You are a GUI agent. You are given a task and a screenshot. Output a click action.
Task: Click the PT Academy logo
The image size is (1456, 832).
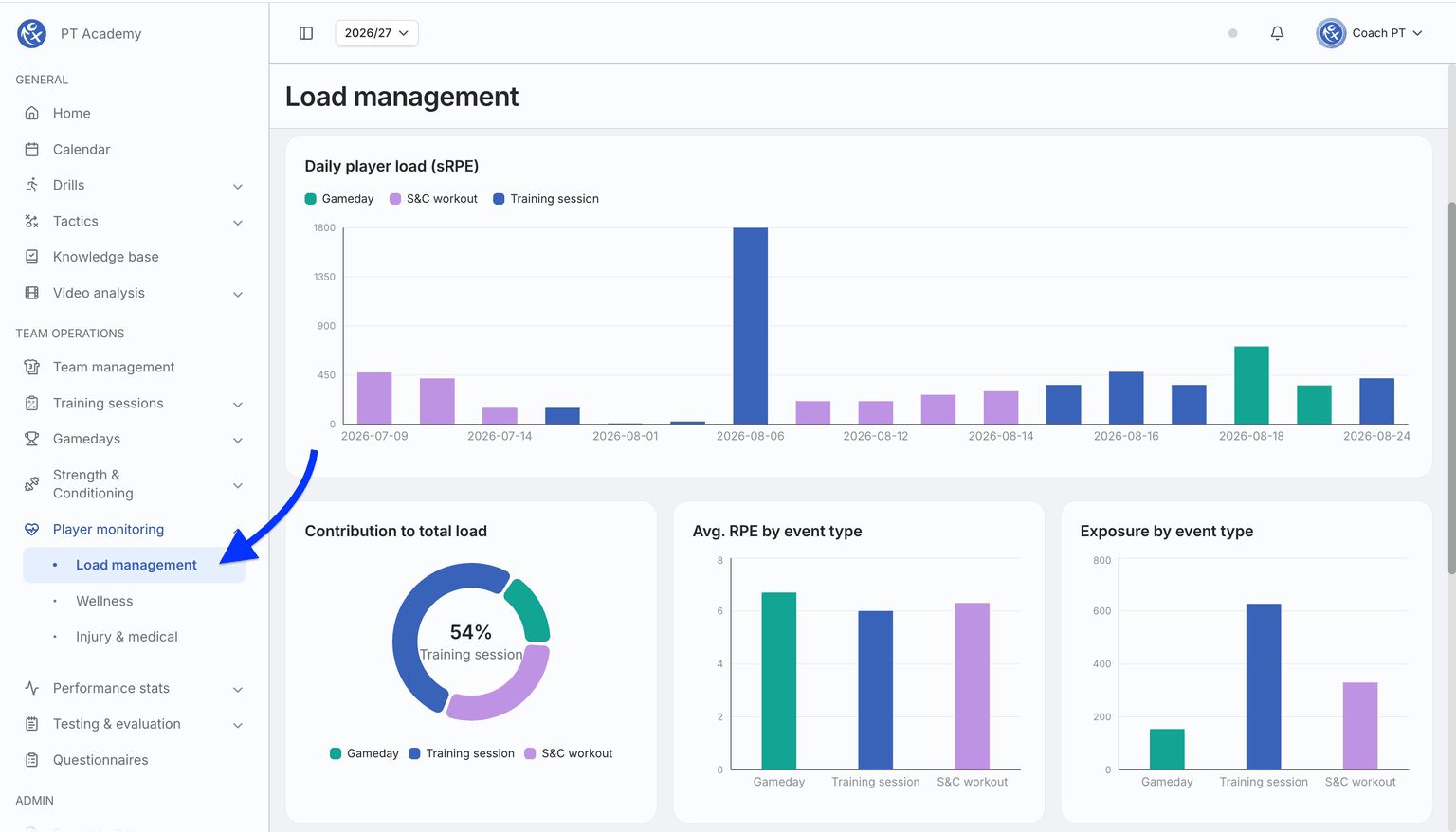[32, 33]
